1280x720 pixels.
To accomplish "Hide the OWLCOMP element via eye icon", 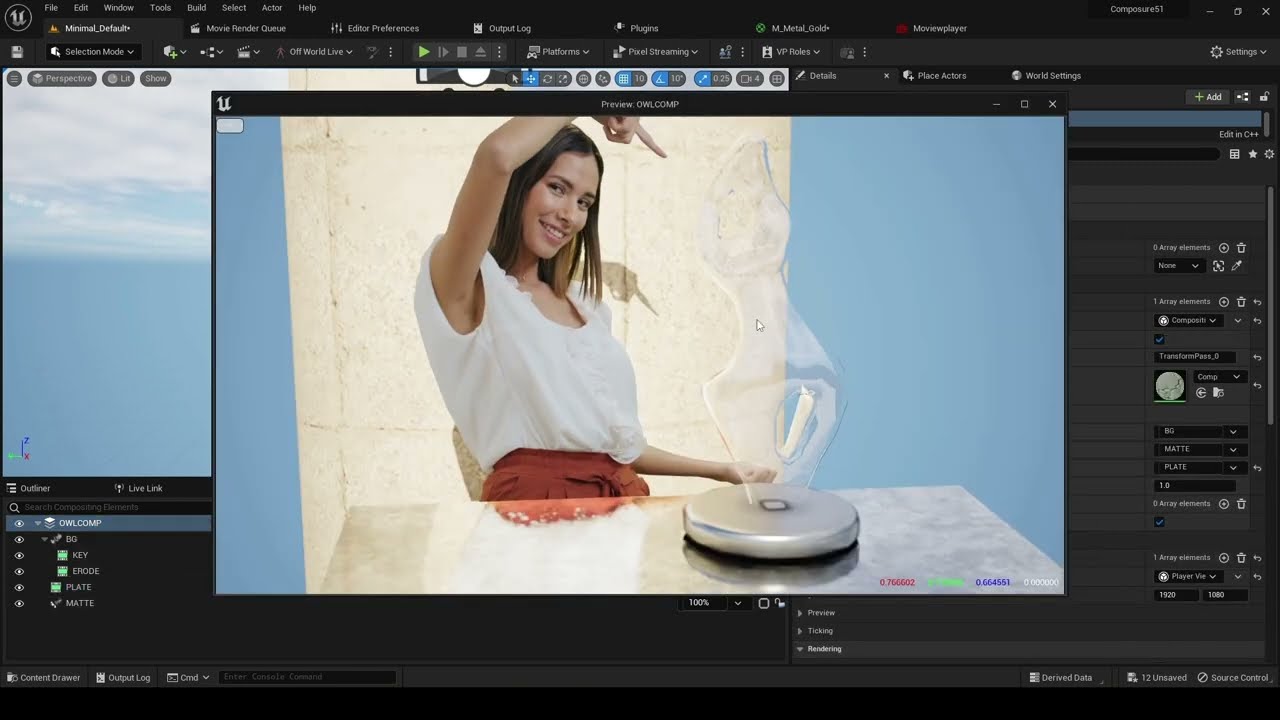I will (18, 523).
